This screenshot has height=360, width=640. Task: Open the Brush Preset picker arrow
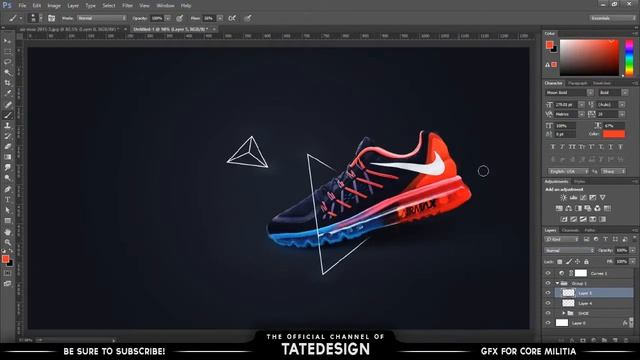pos(41,18)
